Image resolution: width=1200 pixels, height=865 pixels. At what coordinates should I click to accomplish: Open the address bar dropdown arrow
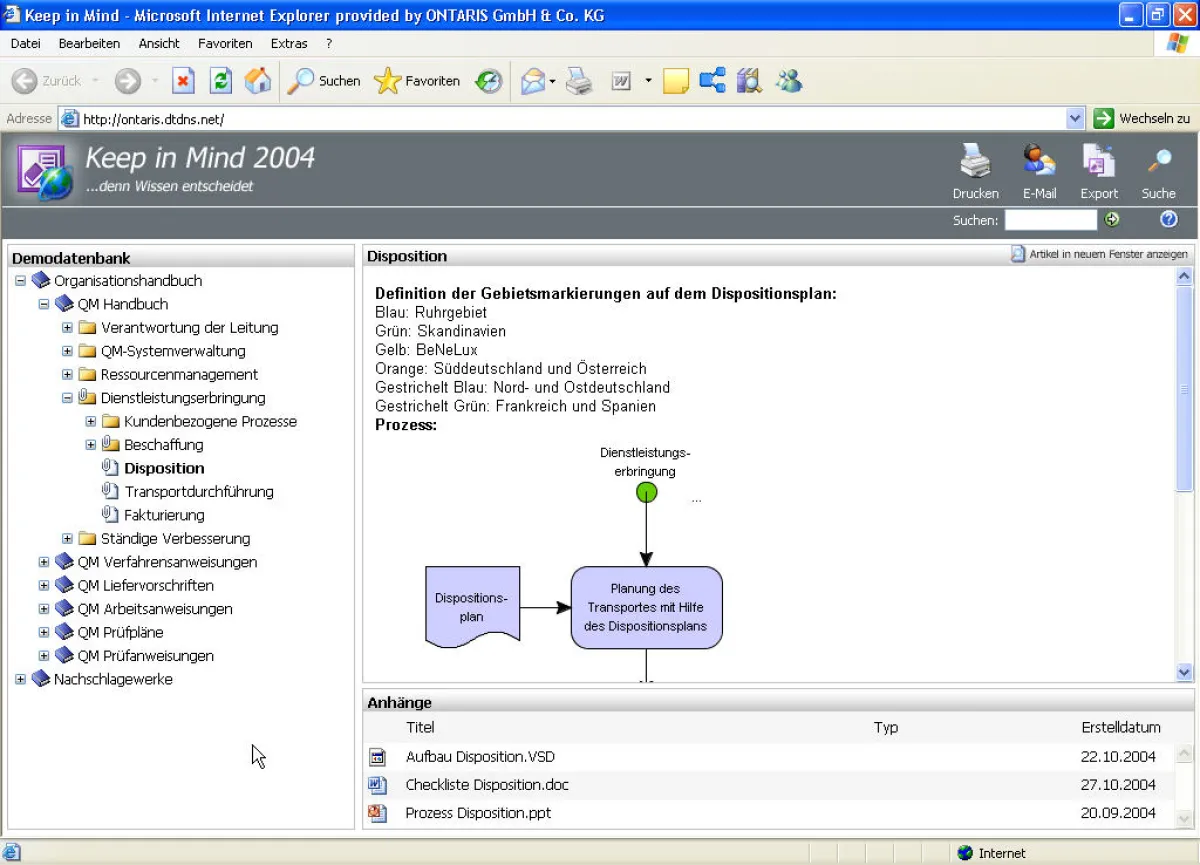1075,119
